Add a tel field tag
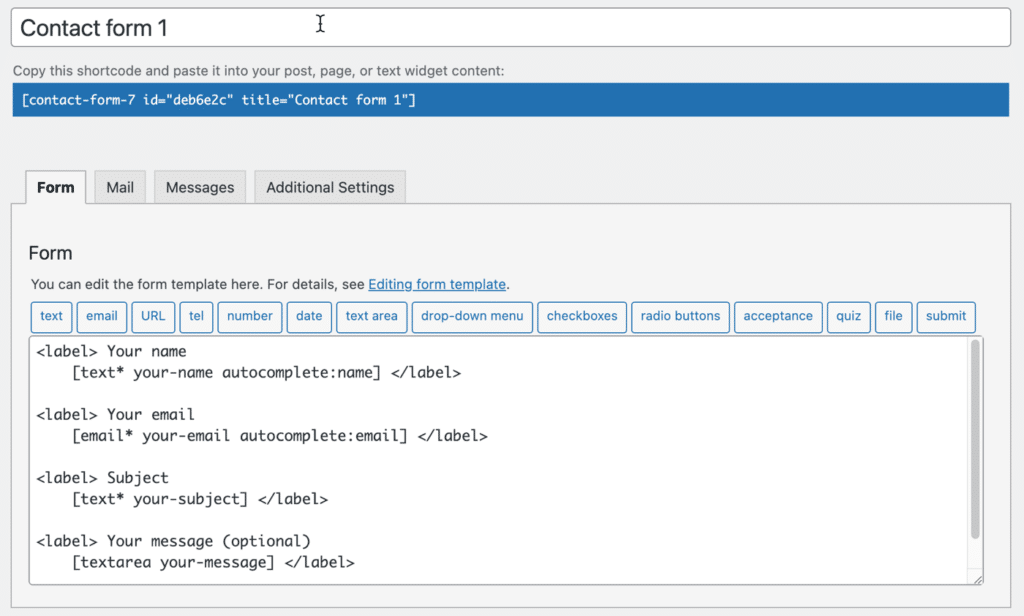The width and height of the screenshot is (1024, 616). pos(196,316)
